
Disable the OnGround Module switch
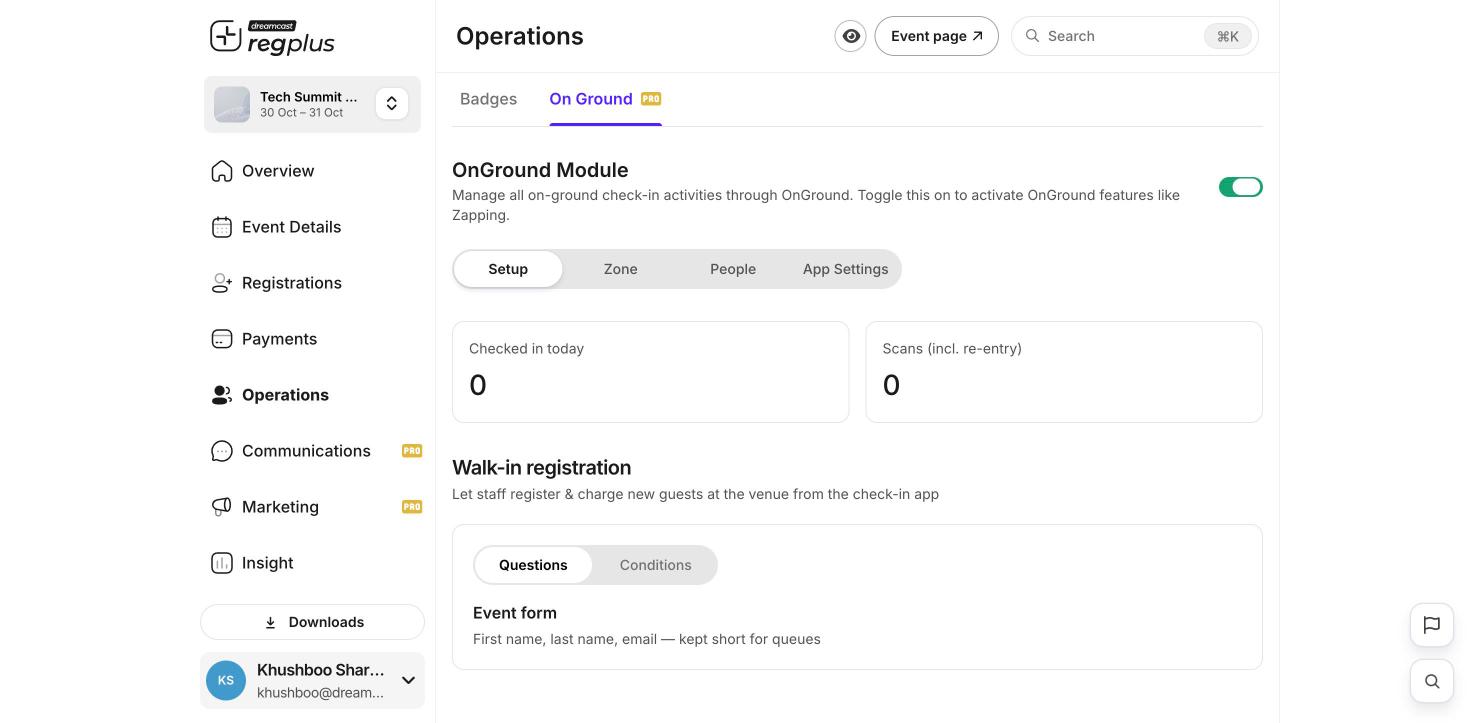(1241, 187)
